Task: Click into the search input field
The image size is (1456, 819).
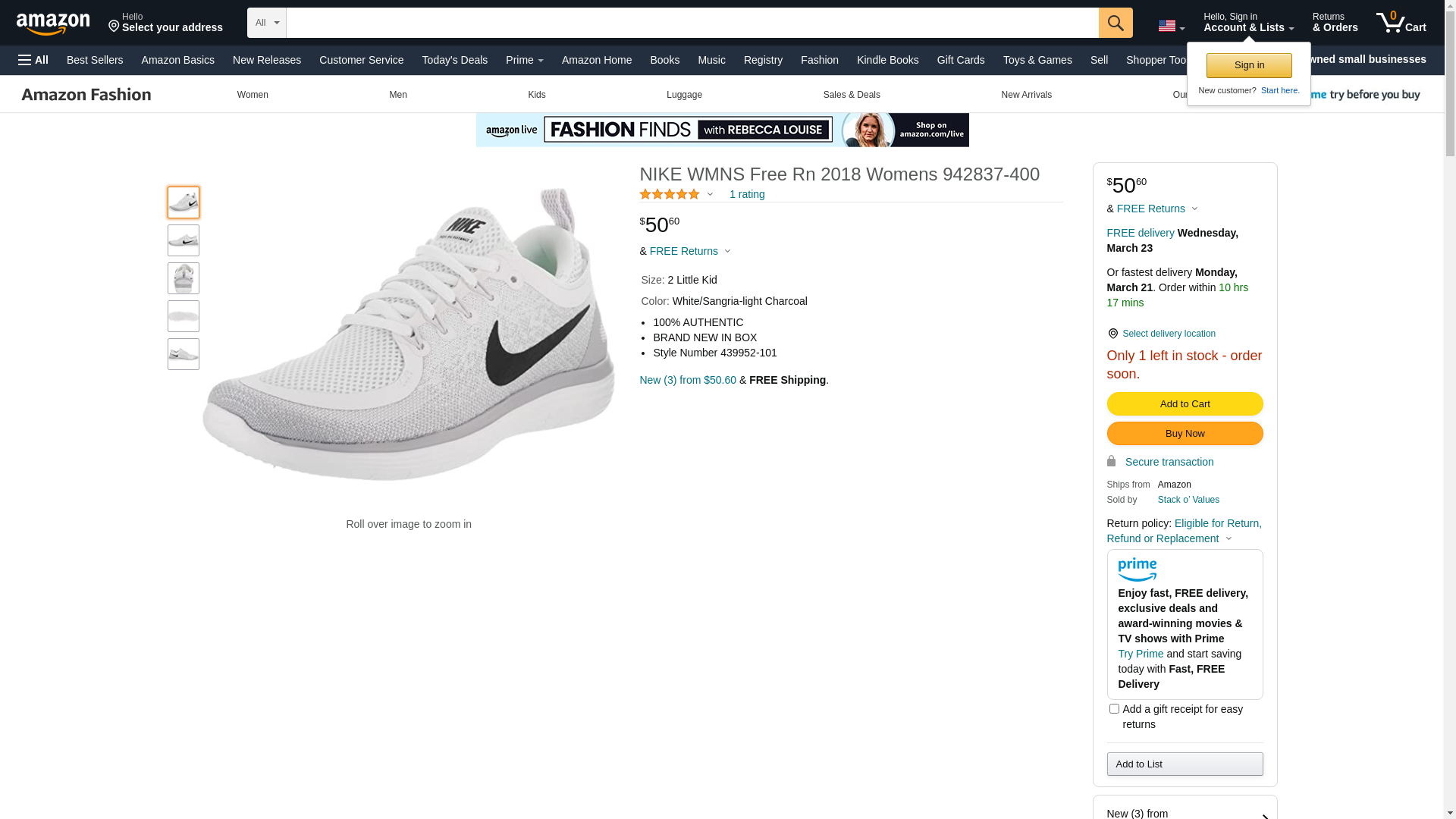Action: 692,23
